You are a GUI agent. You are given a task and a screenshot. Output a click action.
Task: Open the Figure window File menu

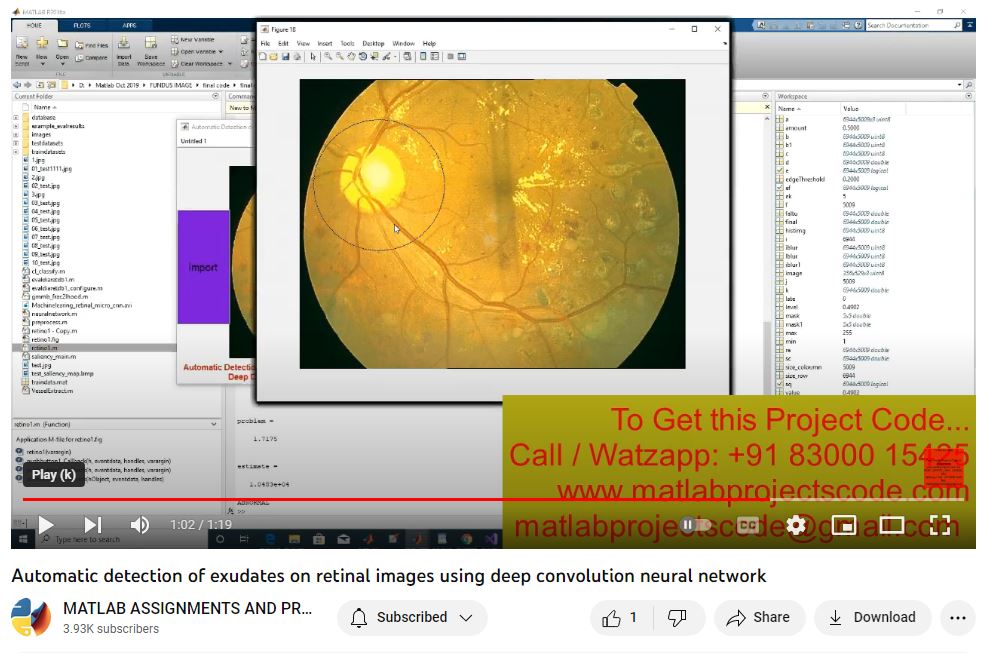click(x=265, y=43)
